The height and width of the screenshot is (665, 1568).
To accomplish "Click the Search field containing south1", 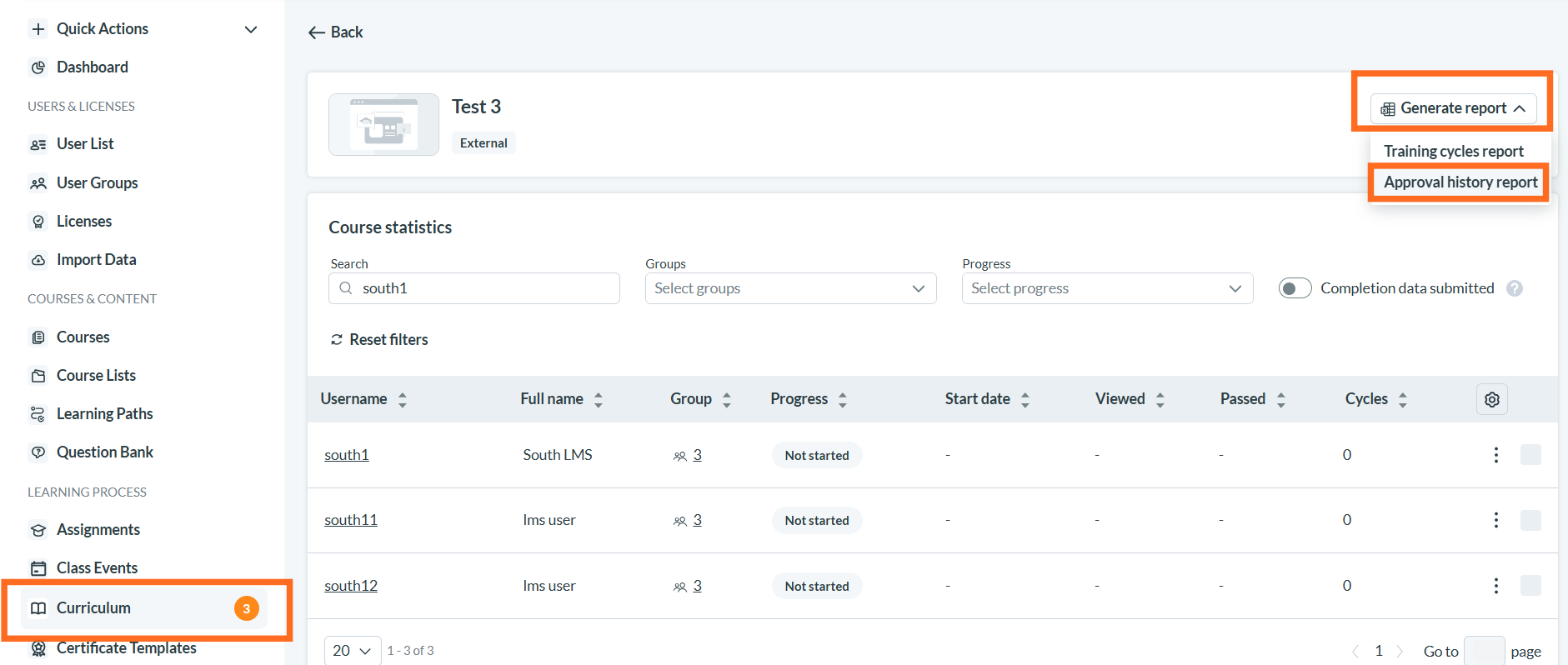I will coord(474,288).
